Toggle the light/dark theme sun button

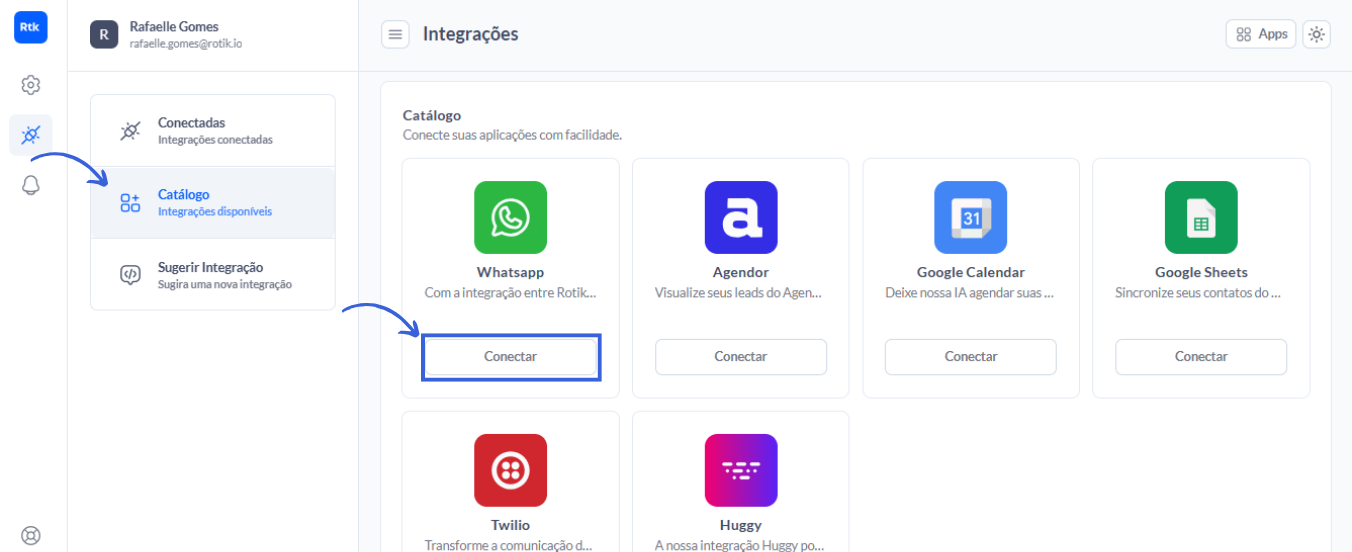(1316, 34)
